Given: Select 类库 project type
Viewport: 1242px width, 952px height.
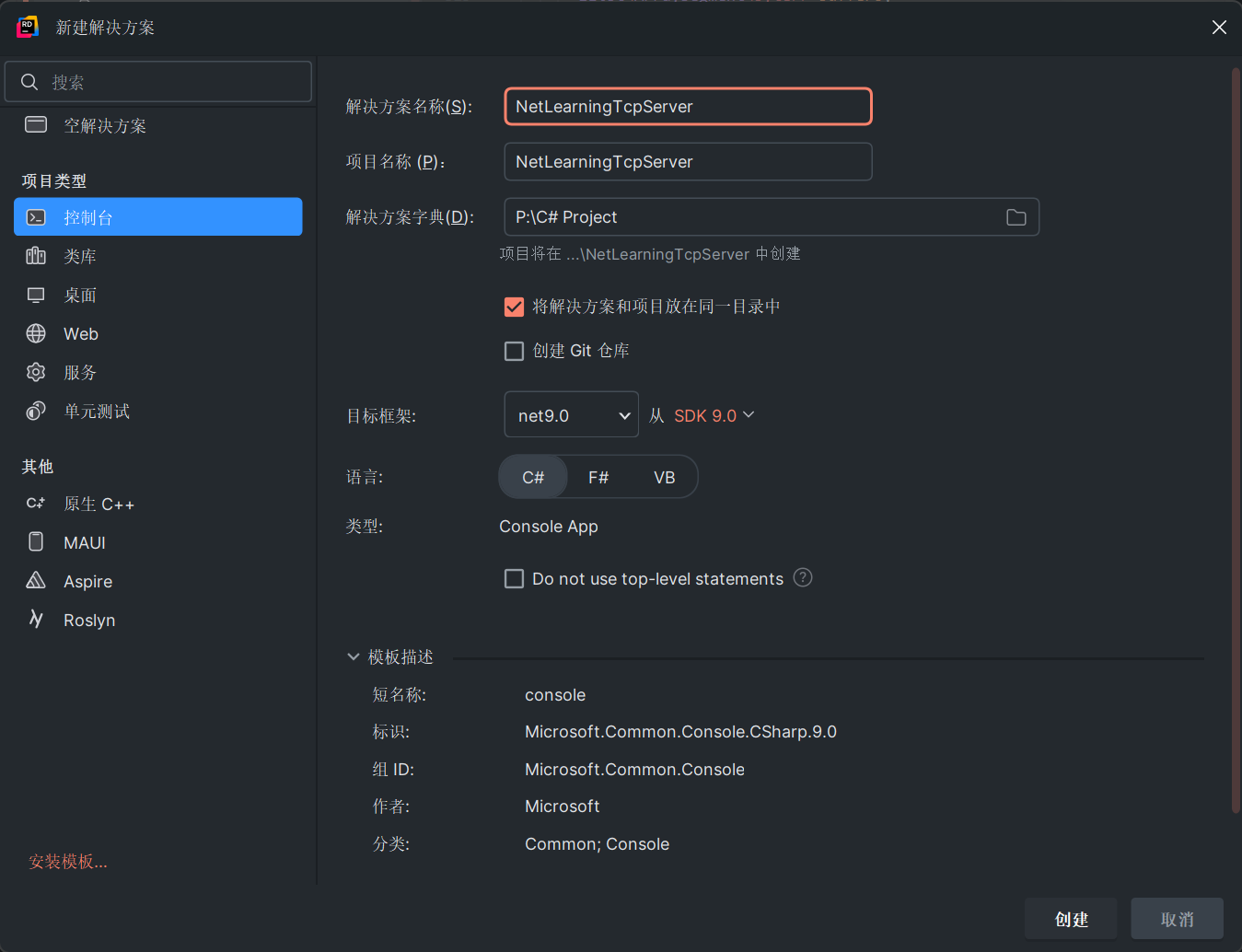Looking at the screenshot, I should tap(158, 256).
